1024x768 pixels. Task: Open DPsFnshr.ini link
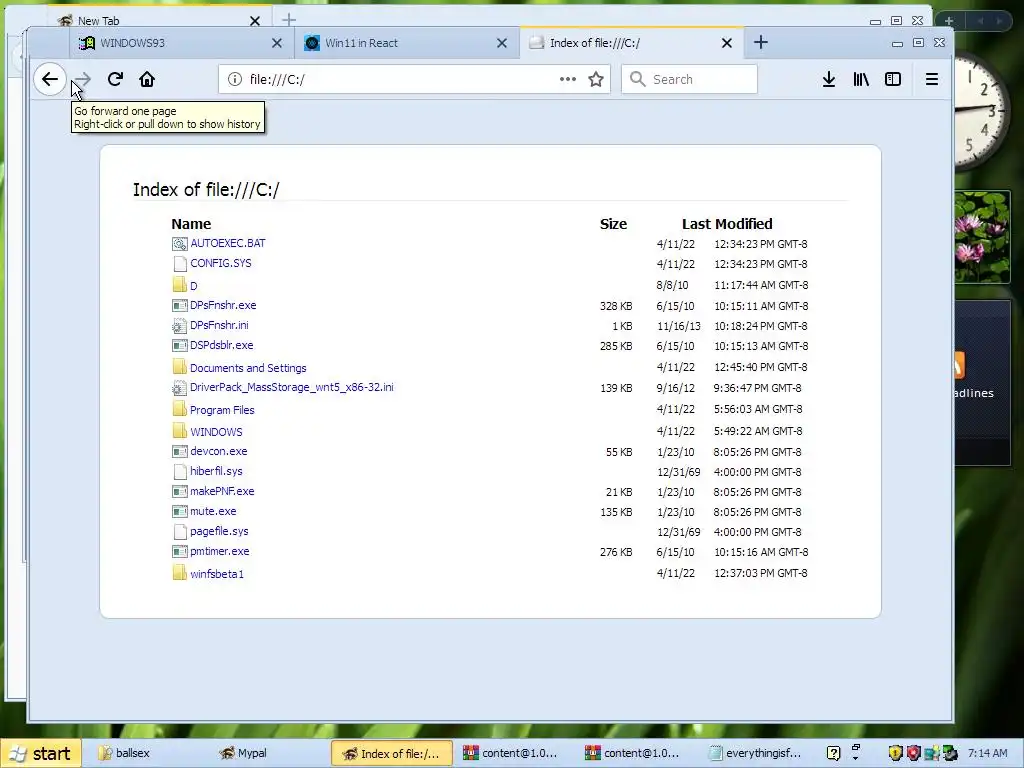[219, 325]
